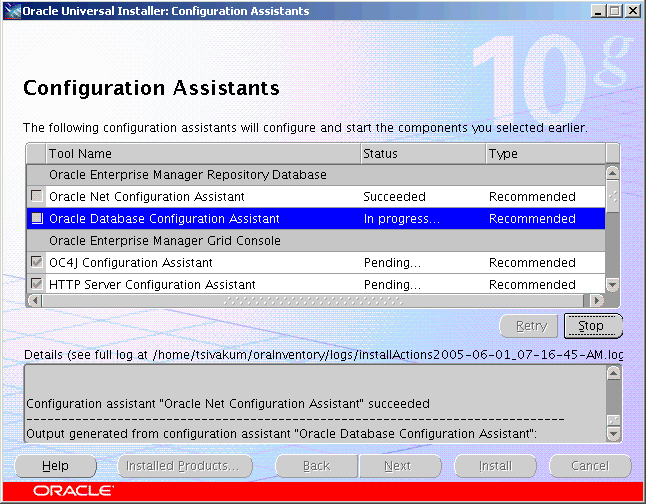Click the Stop button
Screen dimensions: 646x504
click(x=593, y=326)
